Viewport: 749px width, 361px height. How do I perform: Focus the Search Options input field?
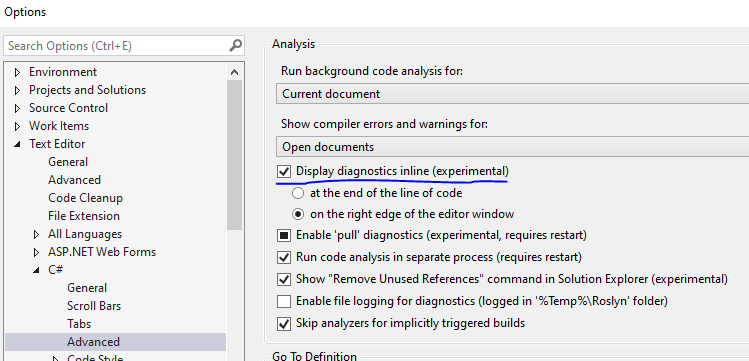click(x=124, y=46)
